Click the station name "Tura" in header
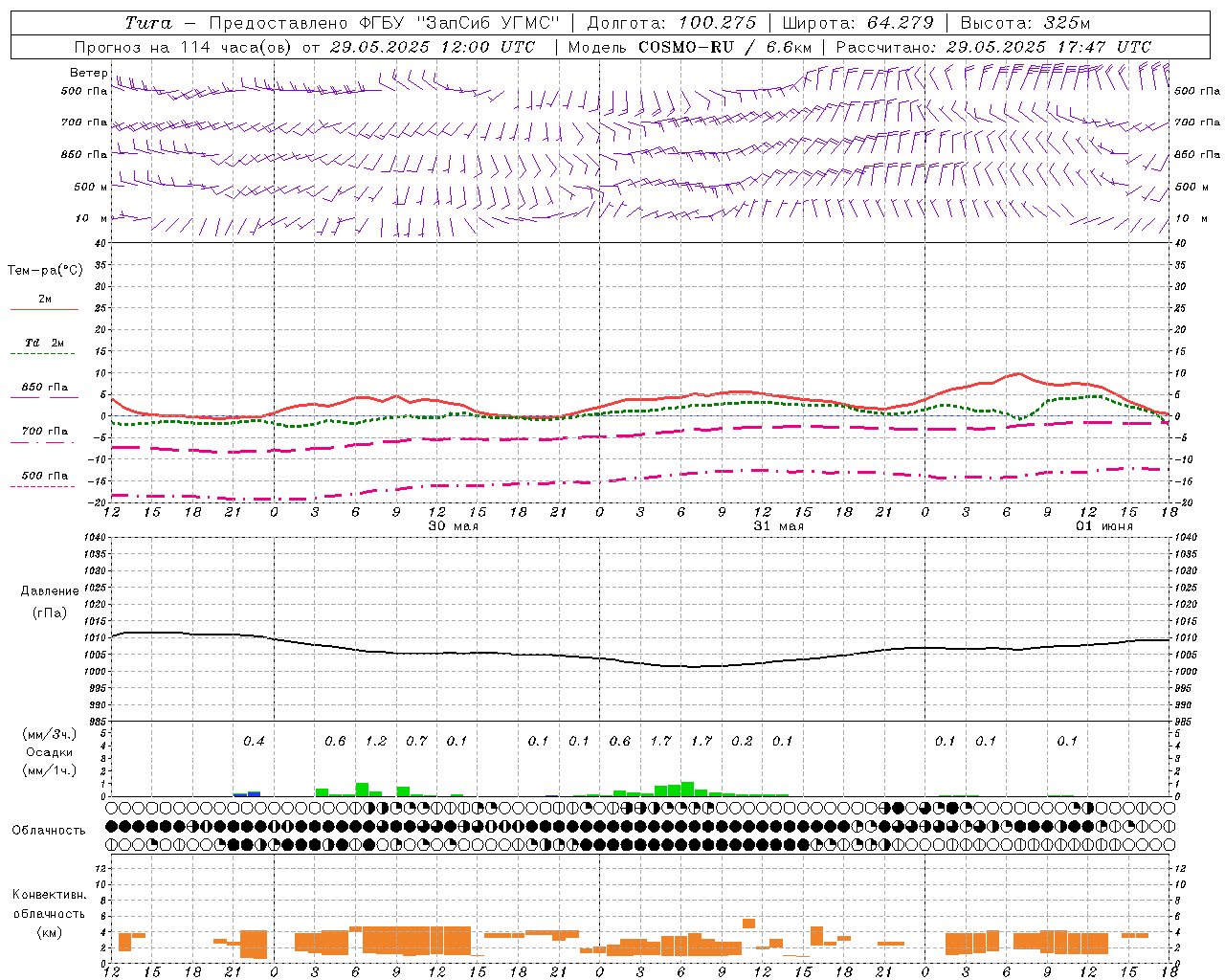The image size is (1225, 980). [148, 23]
